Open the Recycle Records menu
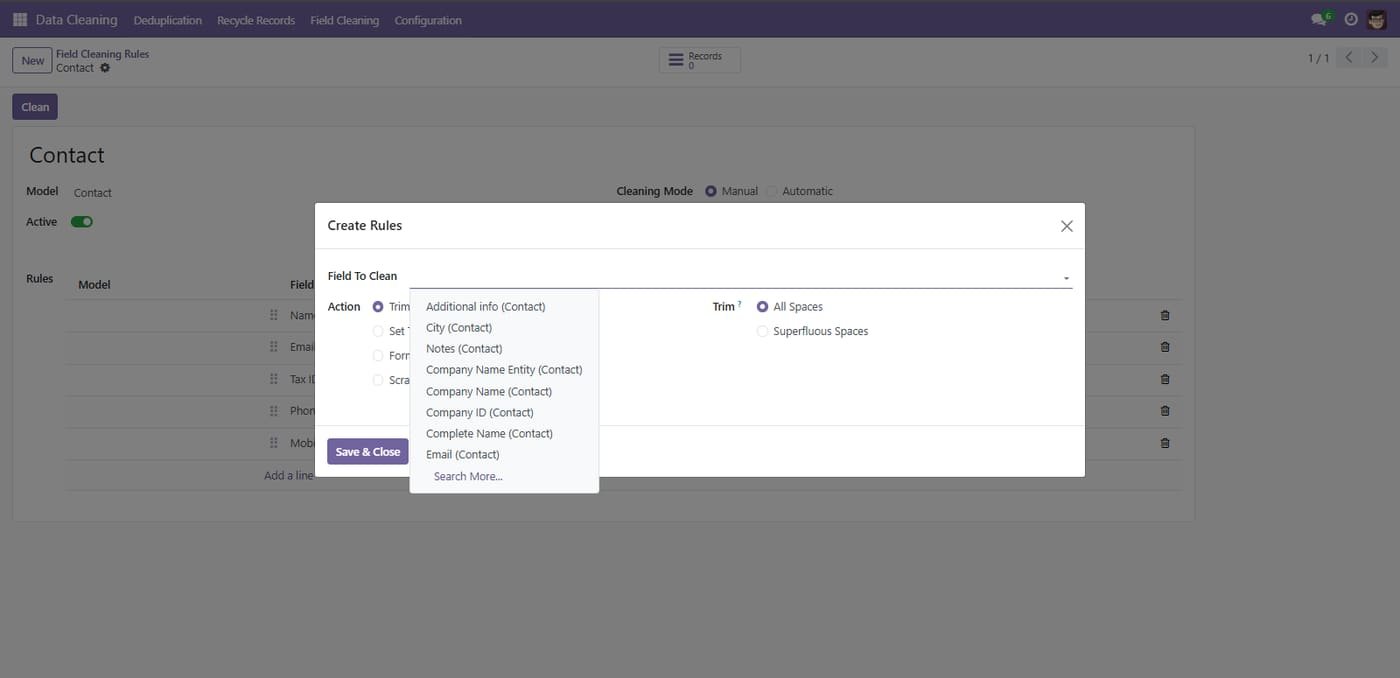This screenshot has width=1400, height=678. click(256, 20)
